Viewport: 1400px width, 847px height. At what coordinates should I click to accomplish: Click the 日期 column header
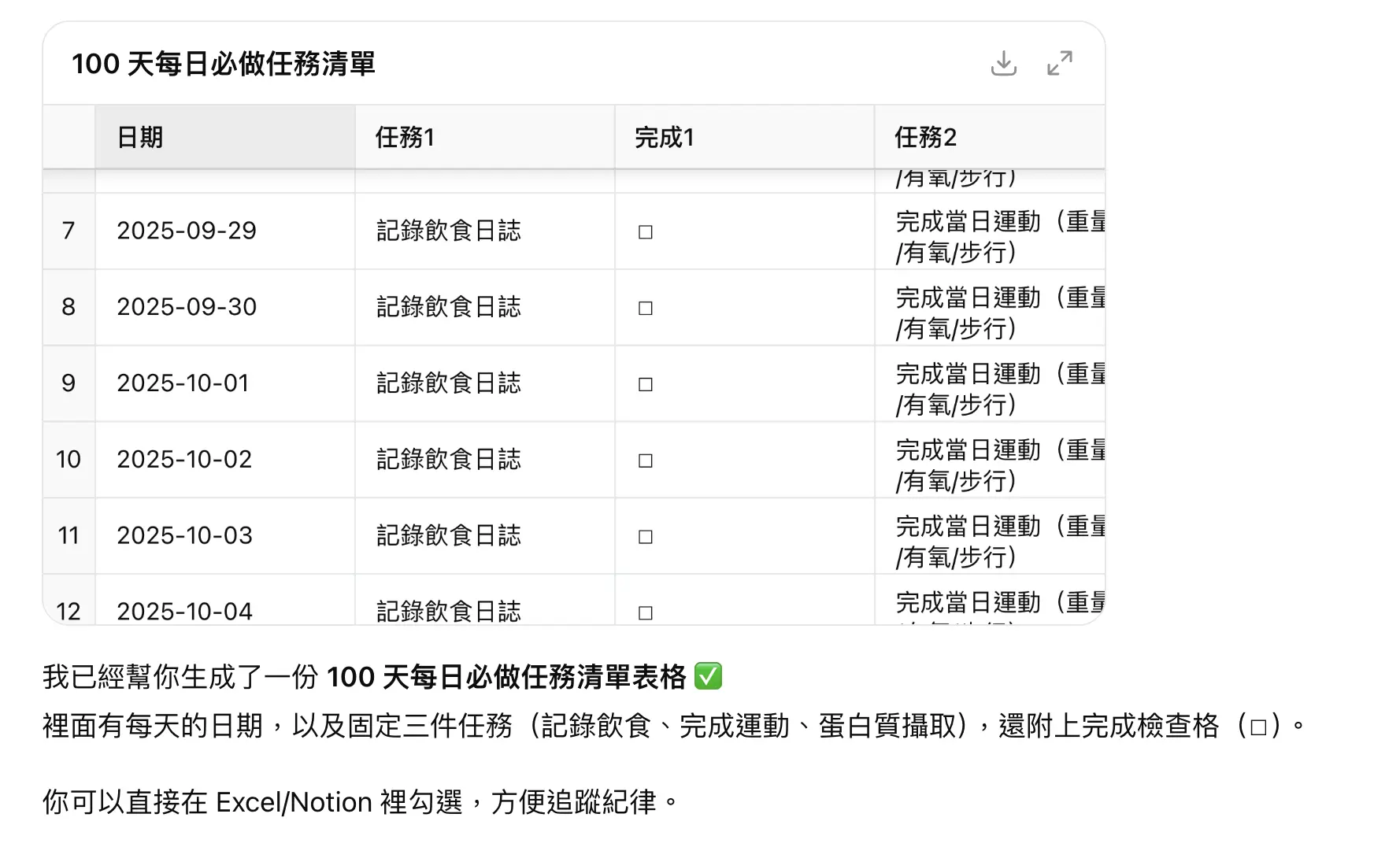140,138
